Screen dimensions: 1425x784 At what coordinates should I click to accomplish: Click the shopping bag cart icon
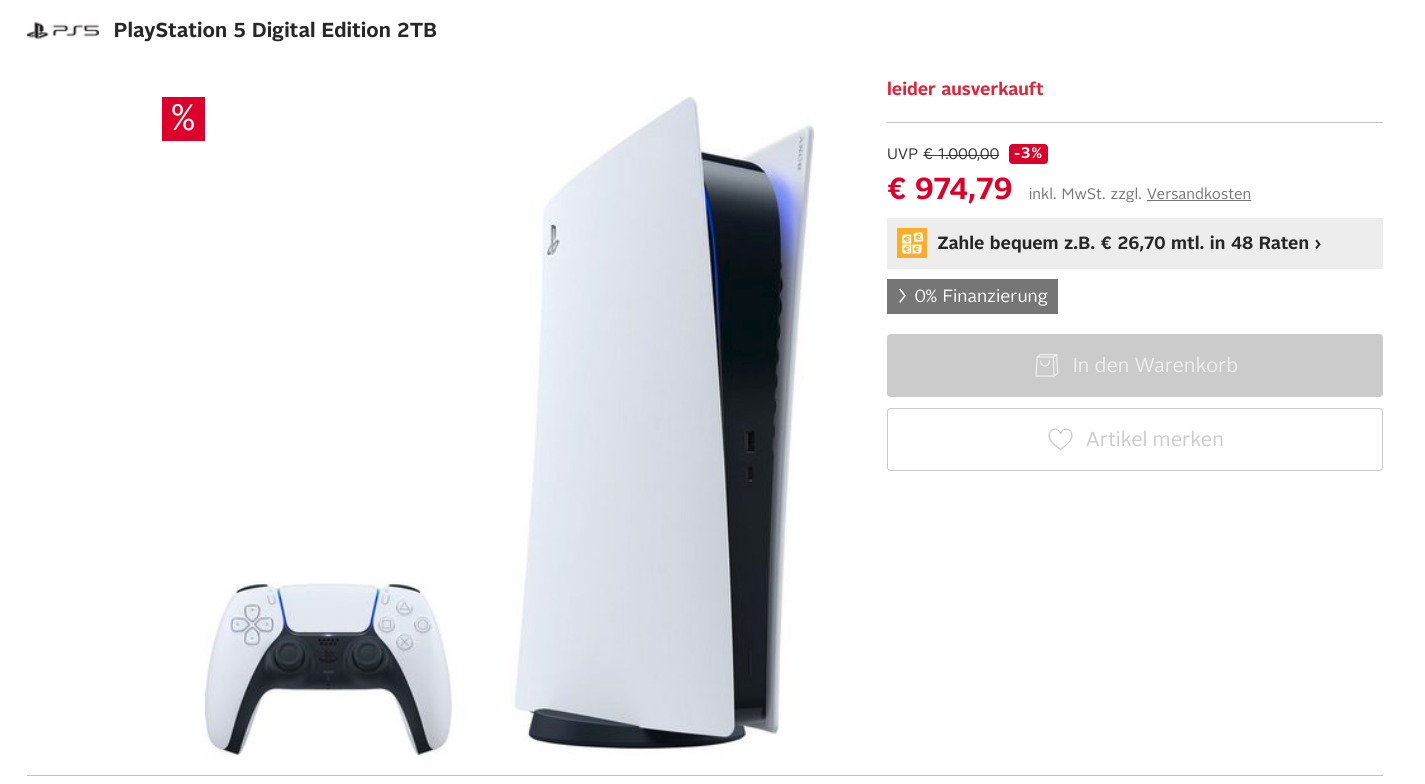click(1046, 365)
